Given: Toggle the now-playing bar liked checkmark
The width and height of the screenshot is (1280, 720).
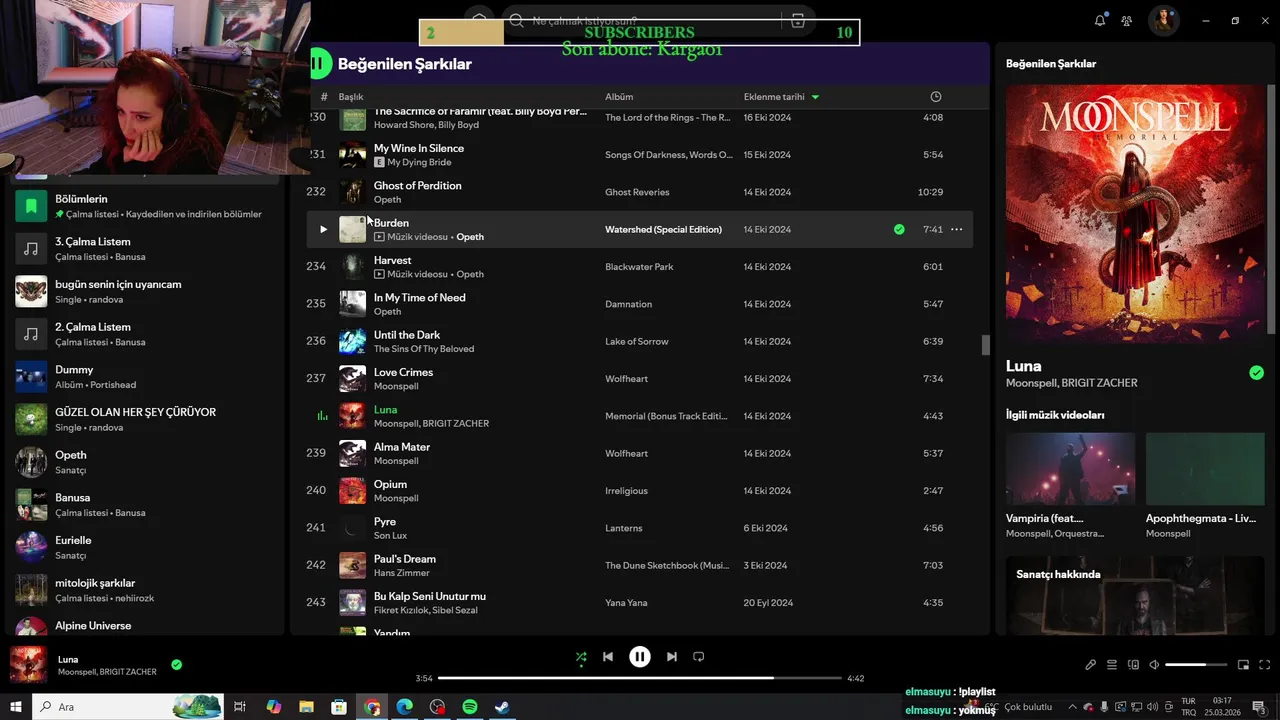Looking at the screenshot, I should [x=176, y=664].
